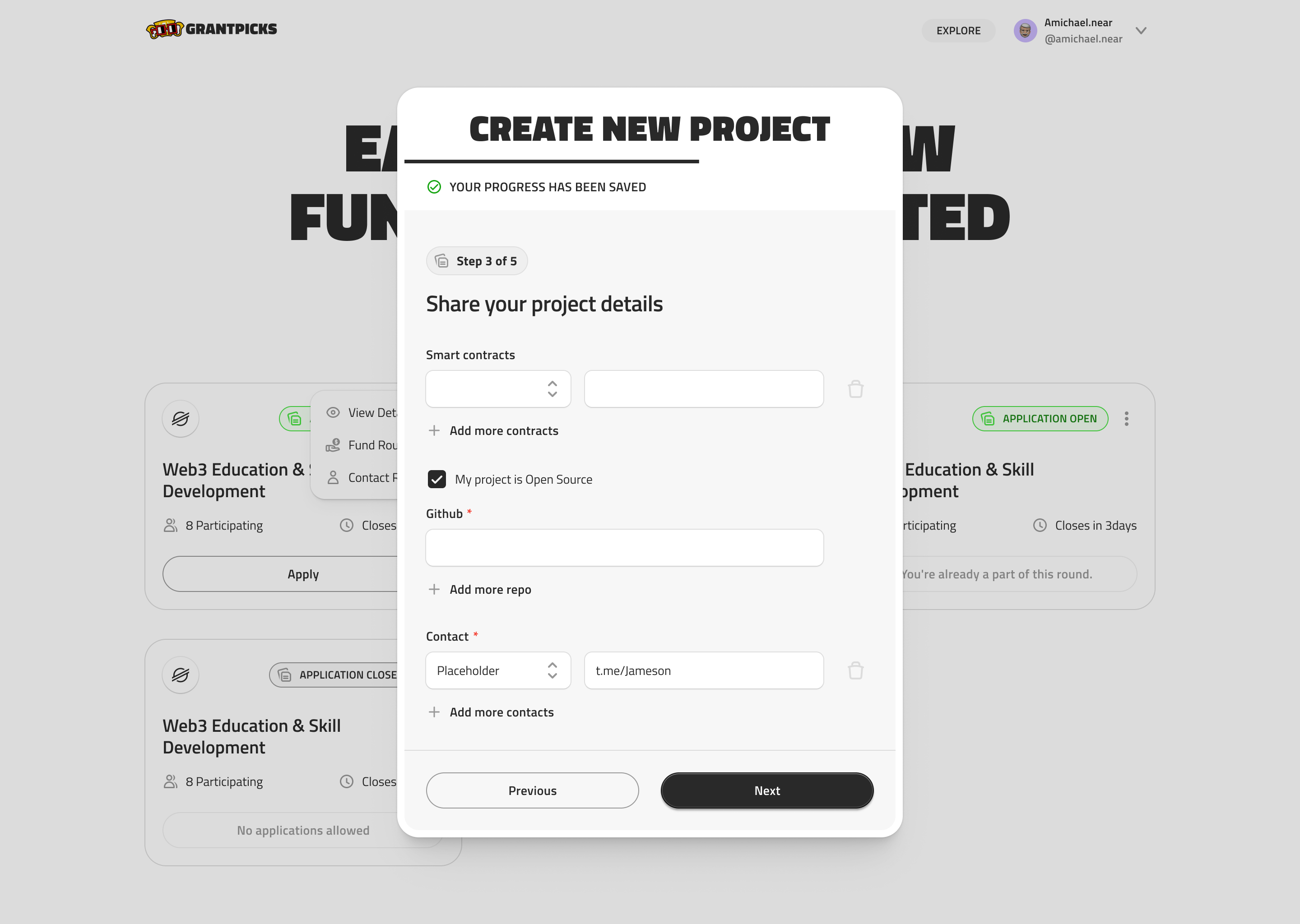This screenshot has width=1300, height=924.
Task: Open the account chevron in the top bar
Action: click(1141, 31)
